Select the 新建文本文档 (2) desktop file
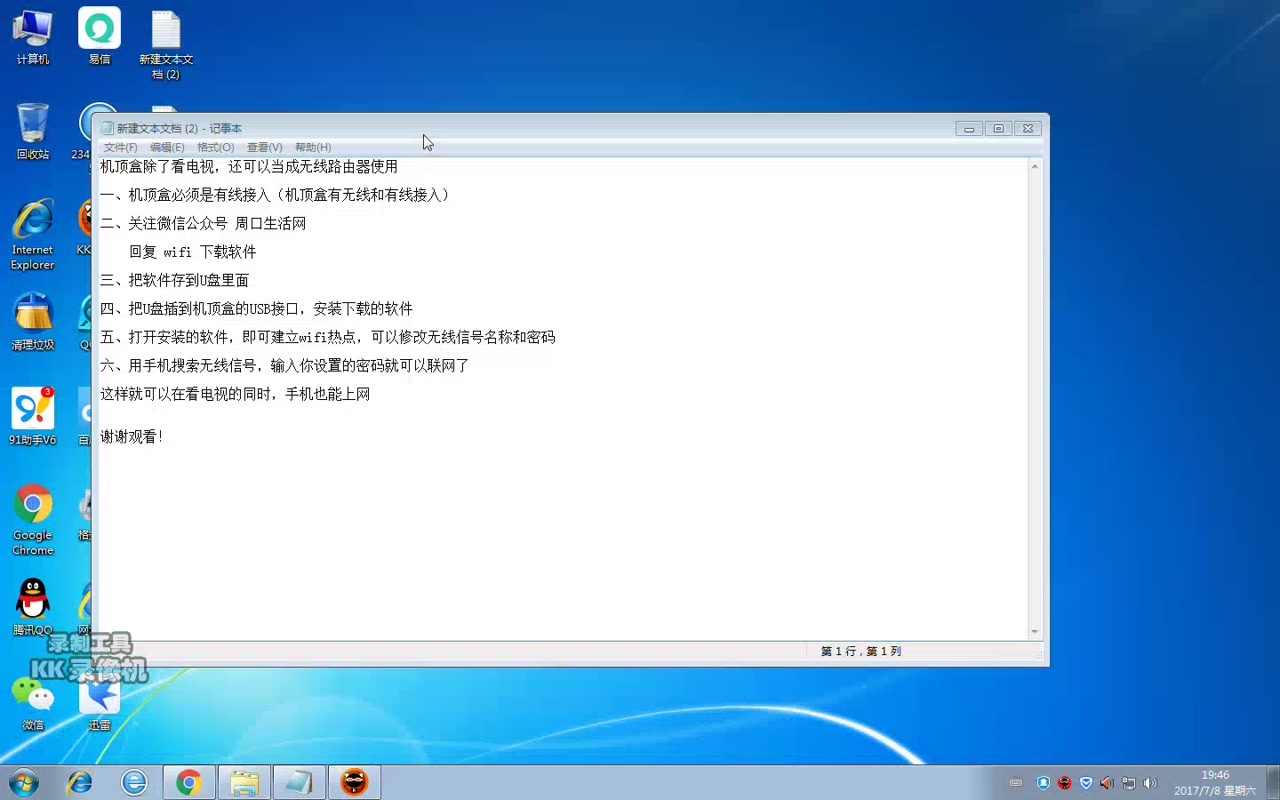The height and width of the screenshot is (800, 1280). pos(166,45)
